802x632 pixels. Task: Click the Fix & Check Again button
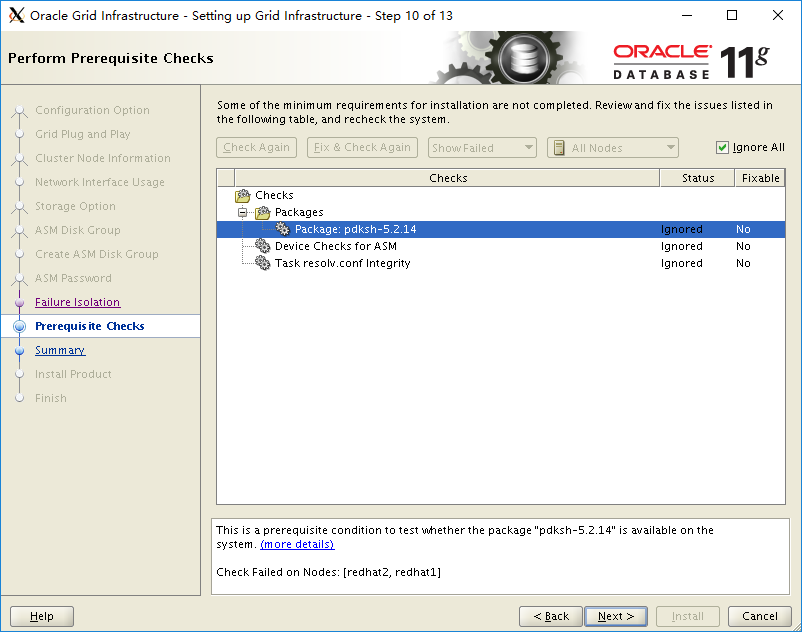coord(362,148)
